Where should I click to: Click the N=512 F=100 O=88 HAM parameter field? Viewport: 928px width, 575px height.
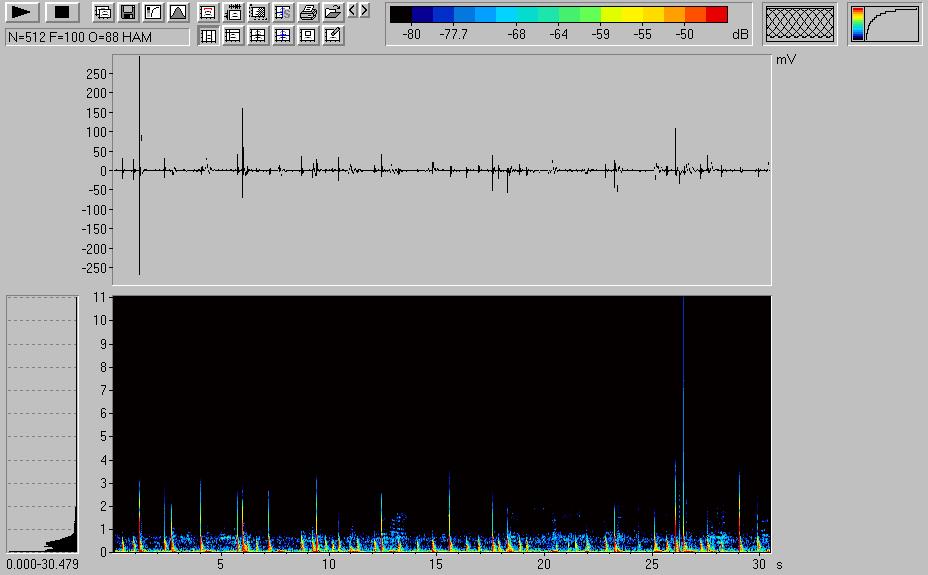97,37
